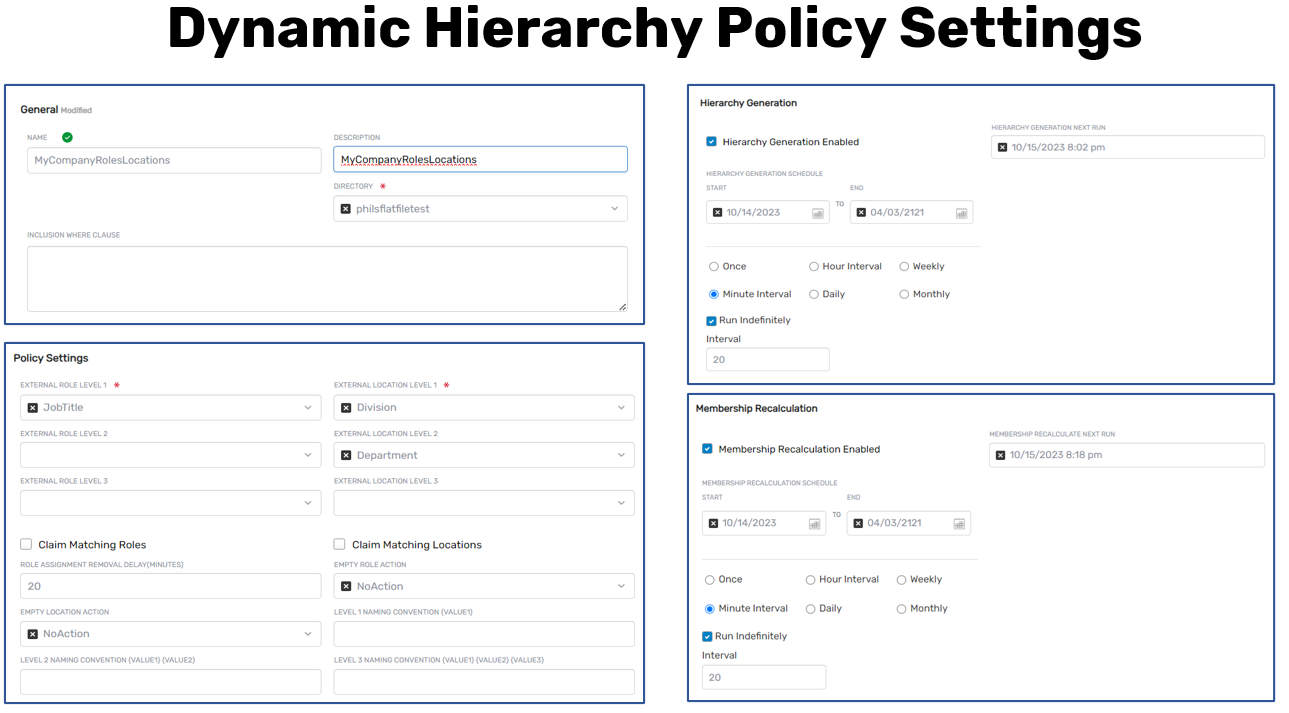Clear NoAction in Empty Role Action

[346, 586]
